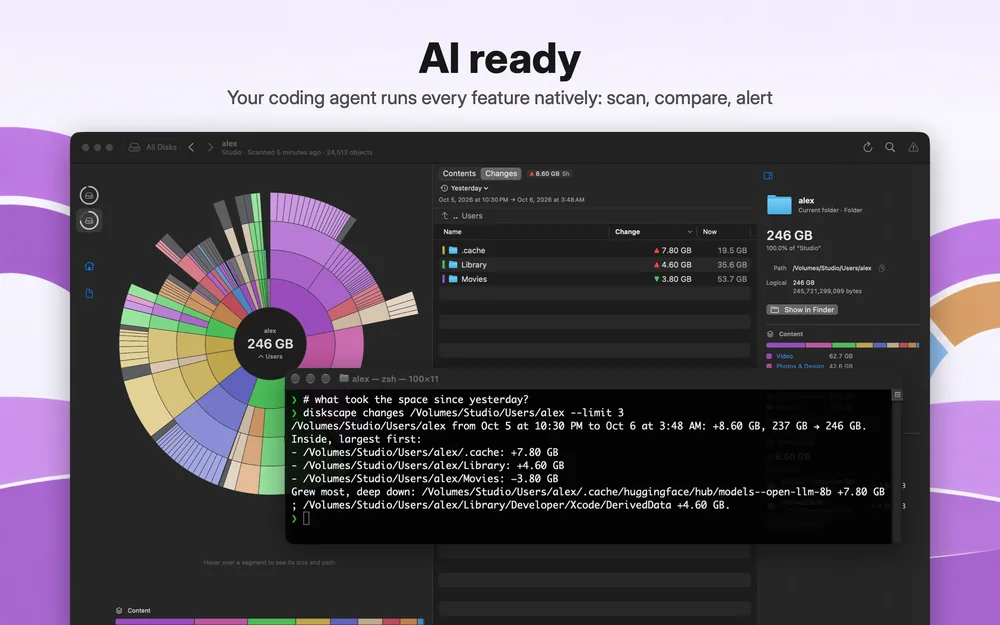Toggle the inspector panel sidebar icon
This screenshot has height=625, width=1000.
click(x=768, y=175)
